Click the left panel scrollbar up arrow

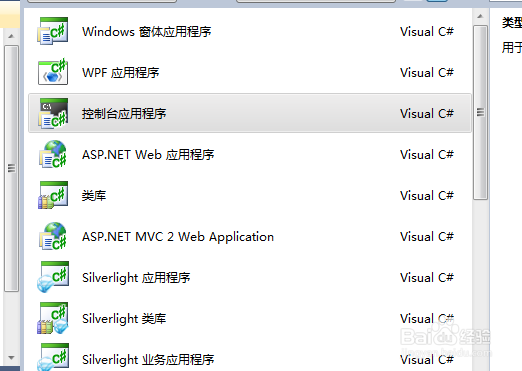coord(11,36)
